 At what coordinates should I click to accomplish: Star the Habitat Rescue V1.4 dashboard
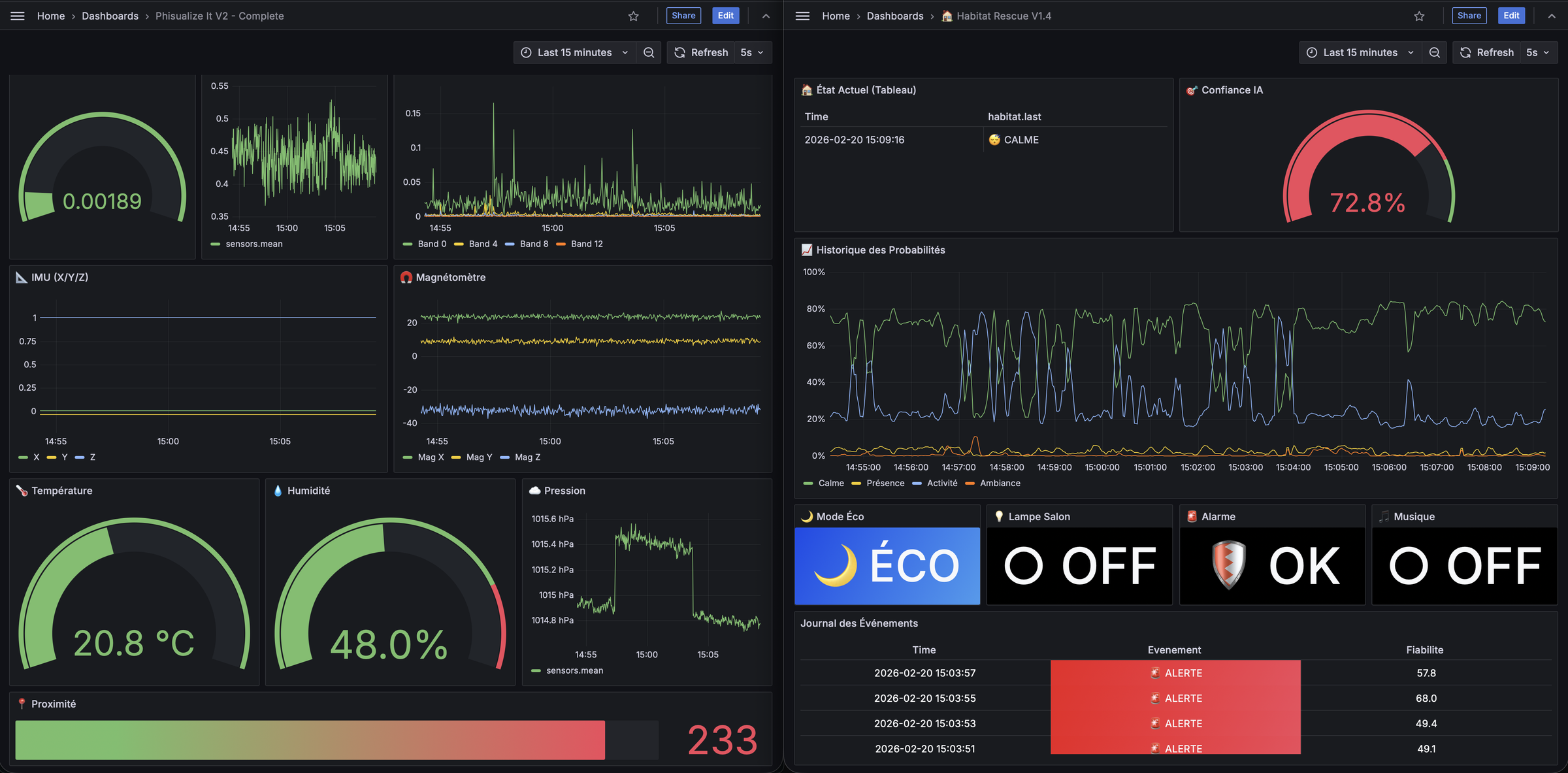tap(1419, 16)
